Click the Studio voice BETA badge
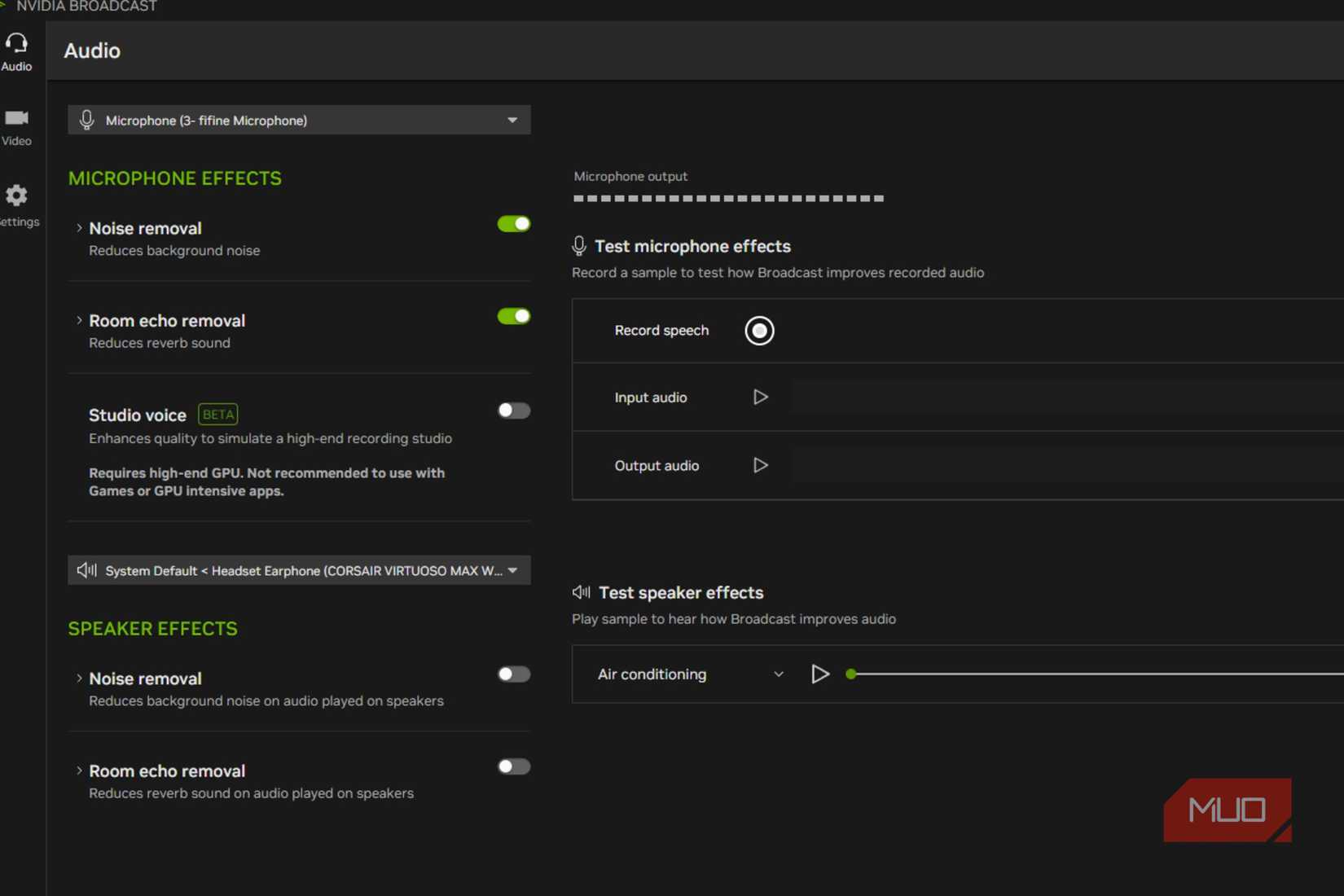 pos(218,415)
